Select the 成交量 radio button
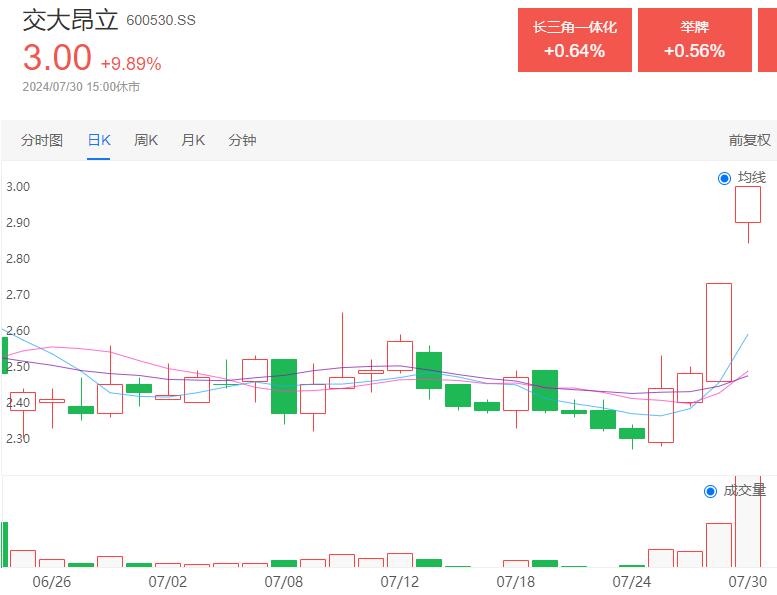The height and width of the screenshot is (595, 777). click(711, 491)
